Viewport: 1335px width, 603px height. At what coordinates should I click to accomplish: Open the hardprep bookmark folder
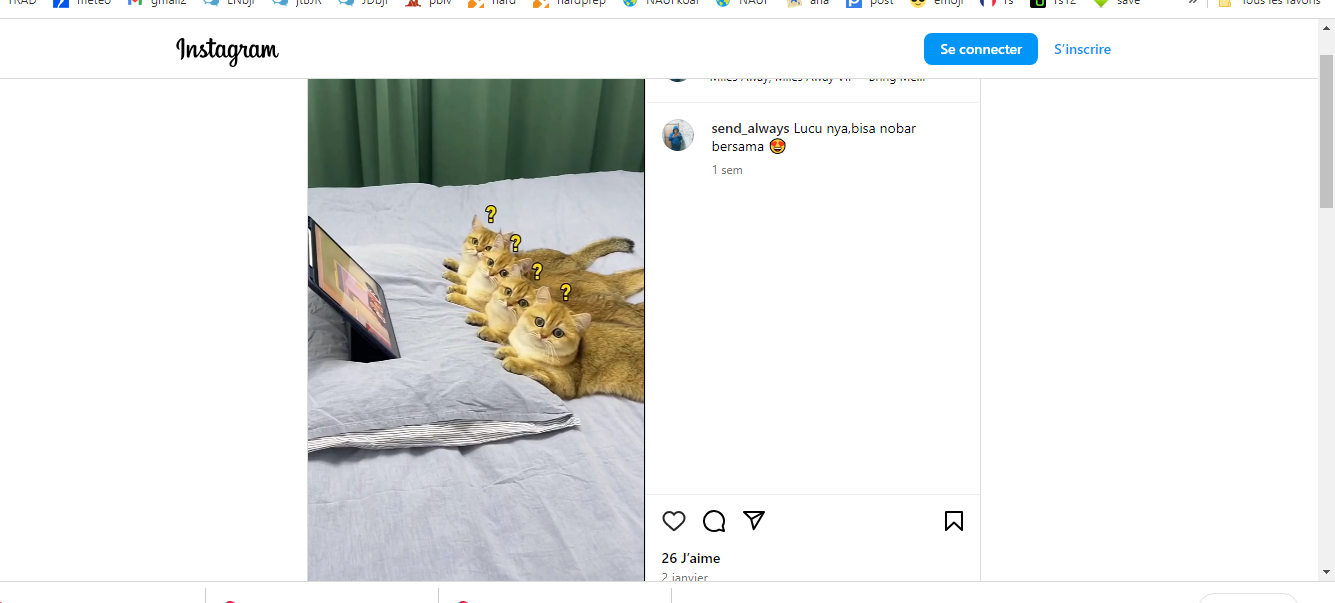pyautogui.click(x=569, y=3)
